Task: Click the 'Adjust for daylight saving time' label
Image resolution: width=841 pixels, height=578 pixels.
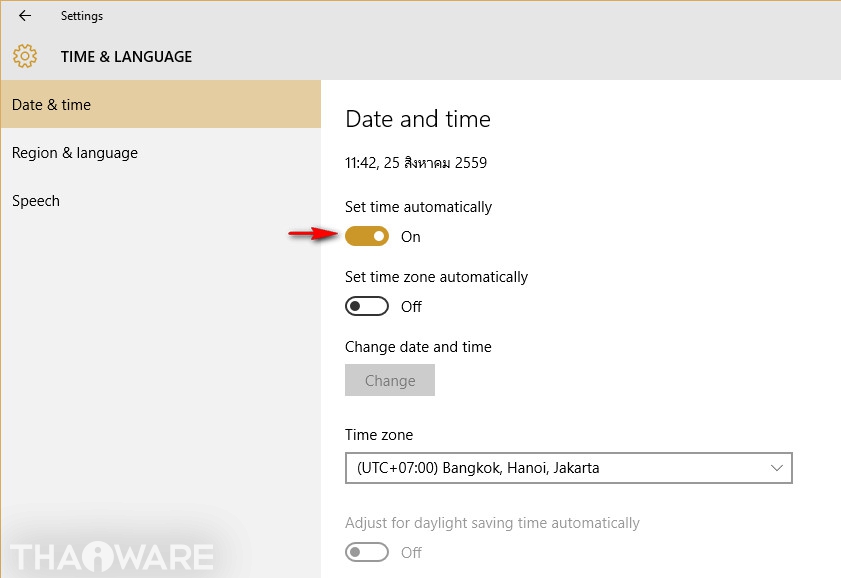Action: click(492, 523)
